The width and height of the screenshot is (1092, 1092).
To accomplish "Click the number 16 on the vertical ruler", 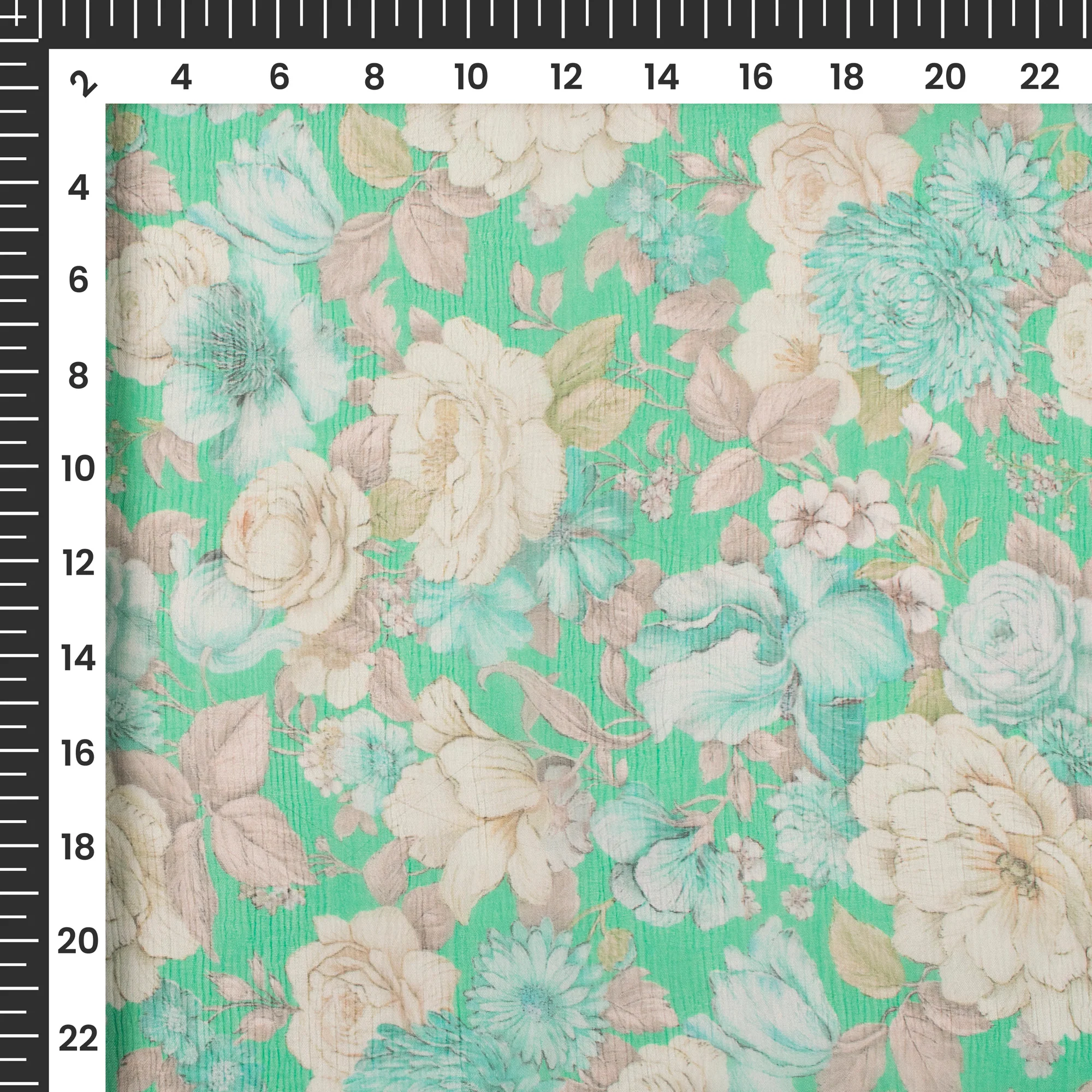I will tap(78, 753).
